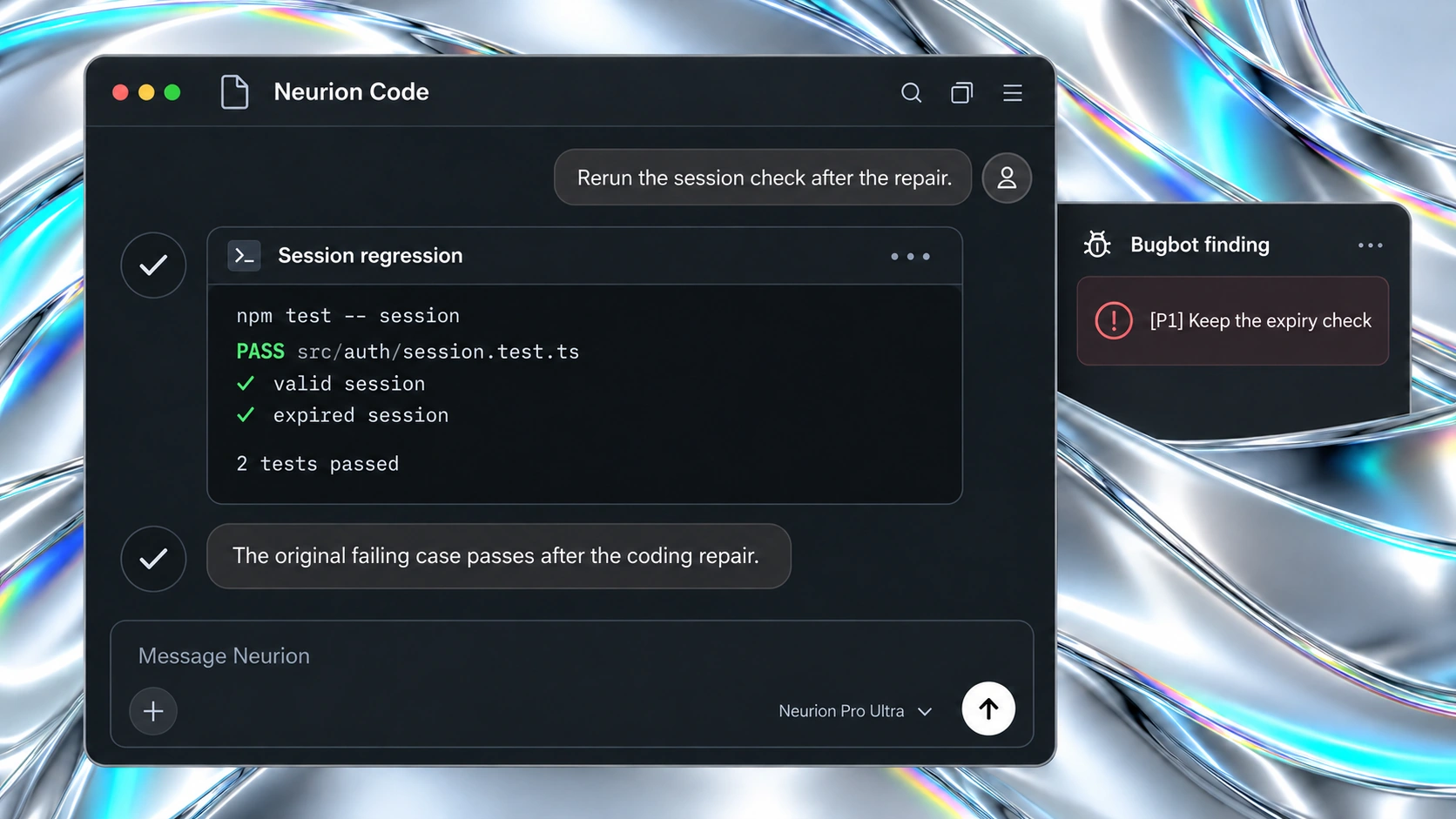Viewport: 1456px width, 819px height.
Task: Click the 'original failing case passes' reply
Action: coord(498,556)
